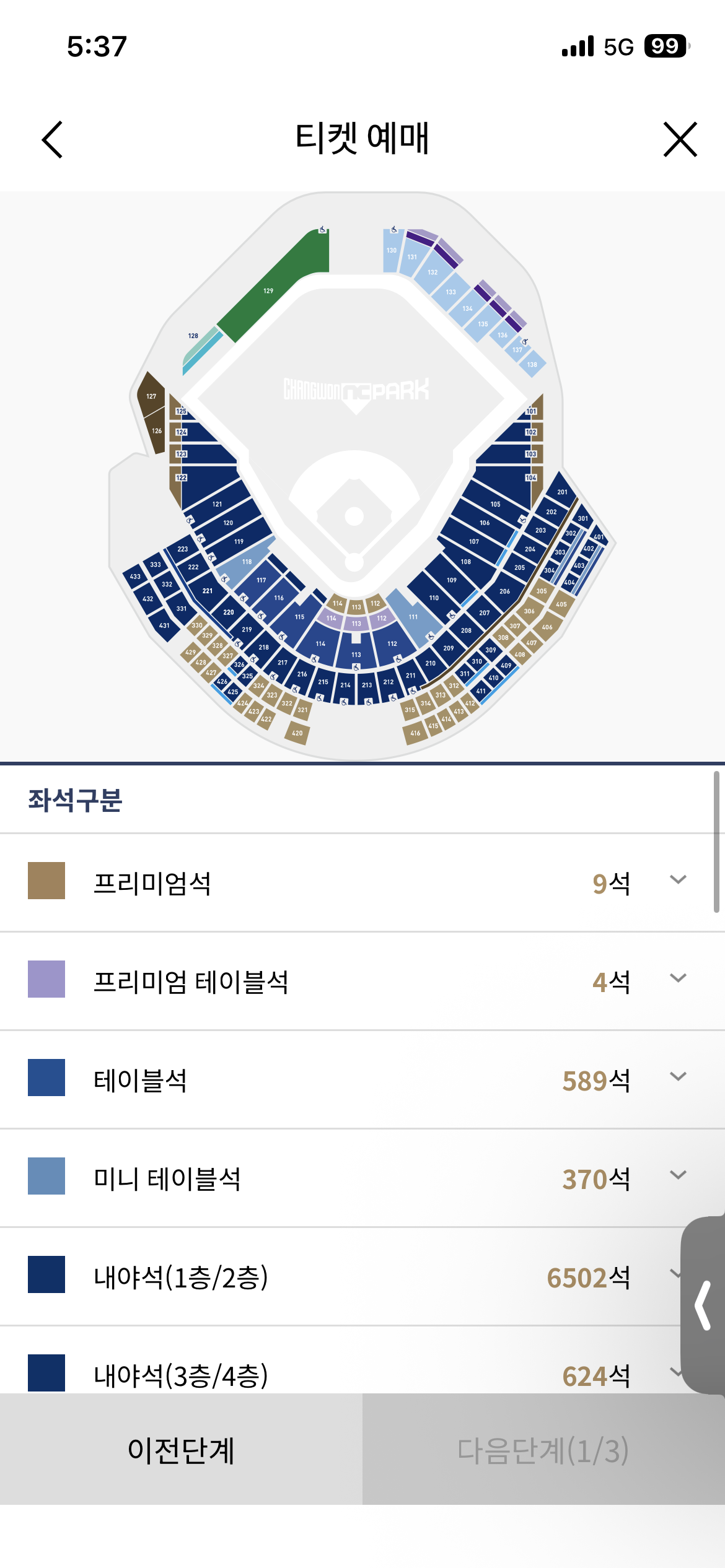Screen dimensions: 725x1568
Task: Tap the back arrow icon
Action: coord(53,139)
